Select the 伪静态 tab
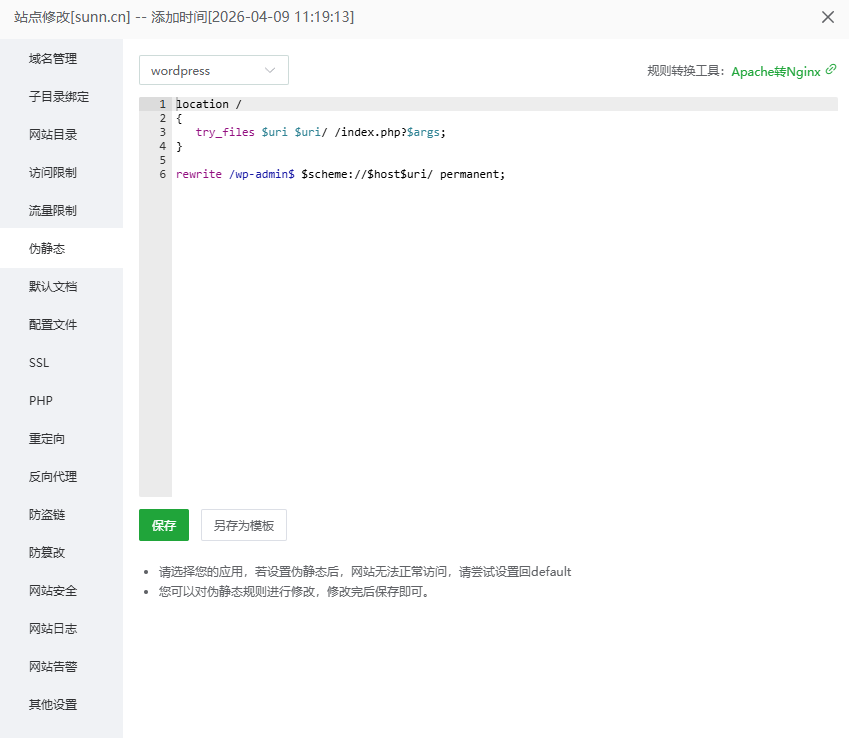 (47, 249)
